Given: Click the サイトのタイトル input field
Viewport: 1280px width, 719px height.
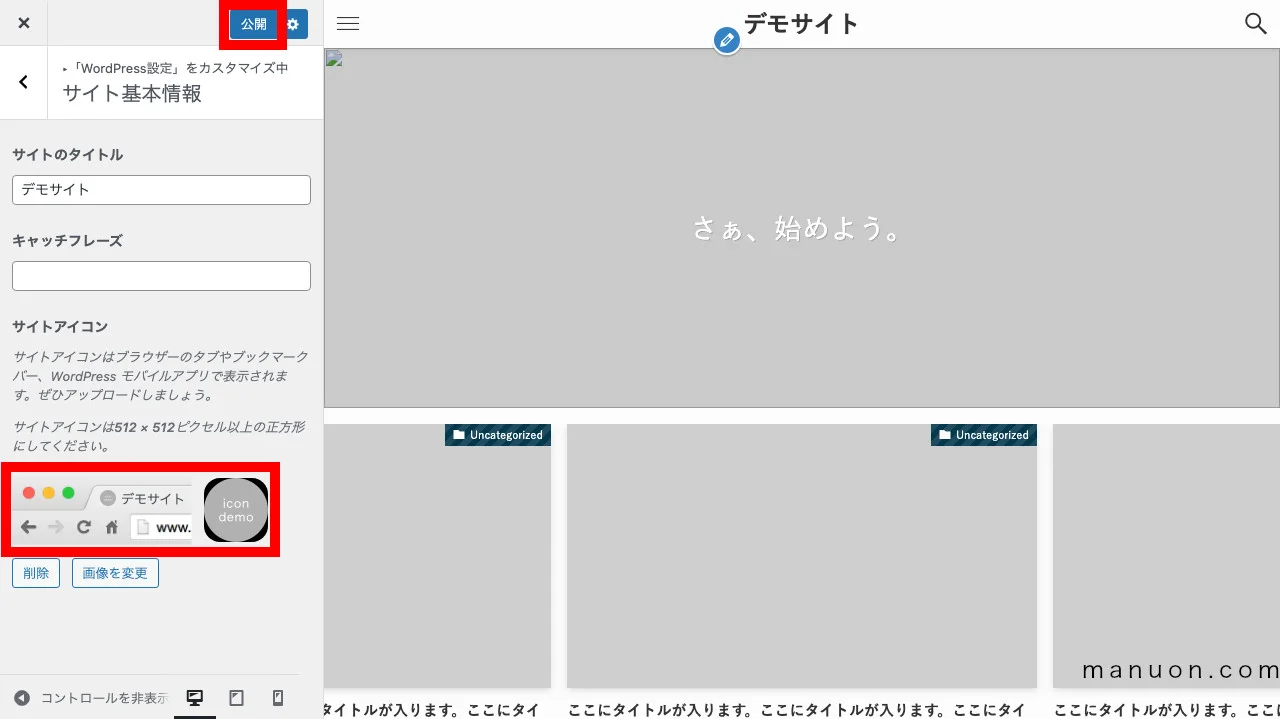Looking at the screenshot, I should [x=160, y=189].
